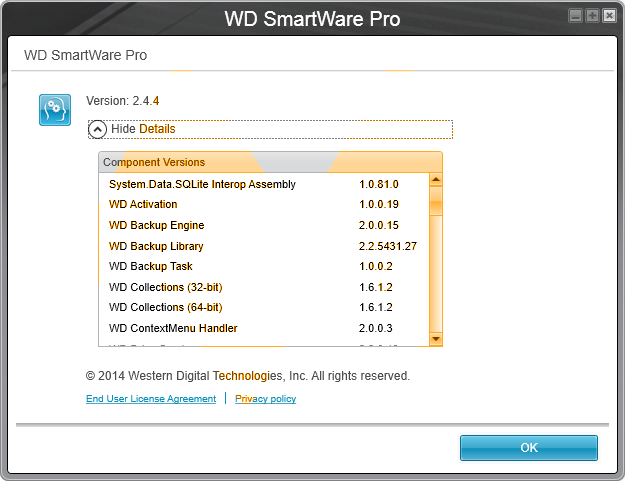Select the WD Collections (64-bit) row
Viewport: 625px width, 481px height.
tap(264, 307)
